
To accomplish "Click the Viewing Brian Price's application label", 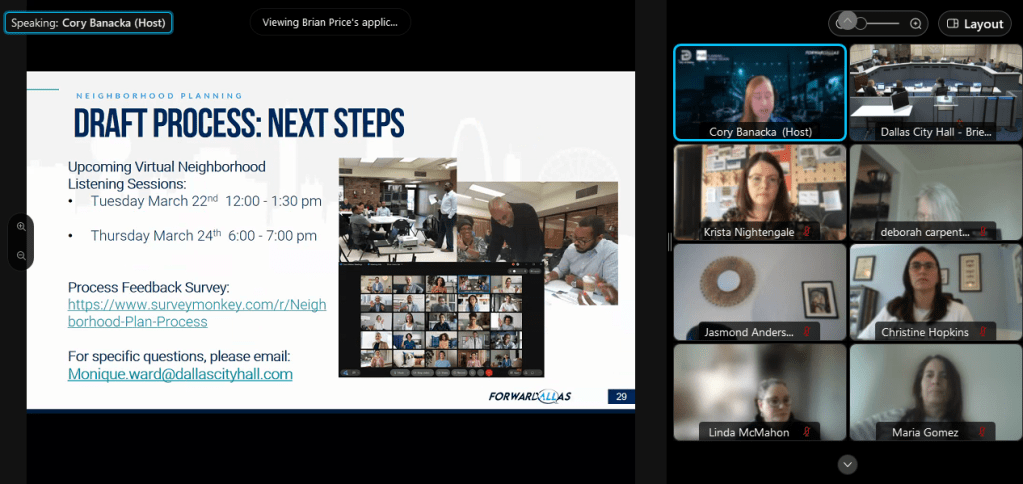I will point(329,22).
